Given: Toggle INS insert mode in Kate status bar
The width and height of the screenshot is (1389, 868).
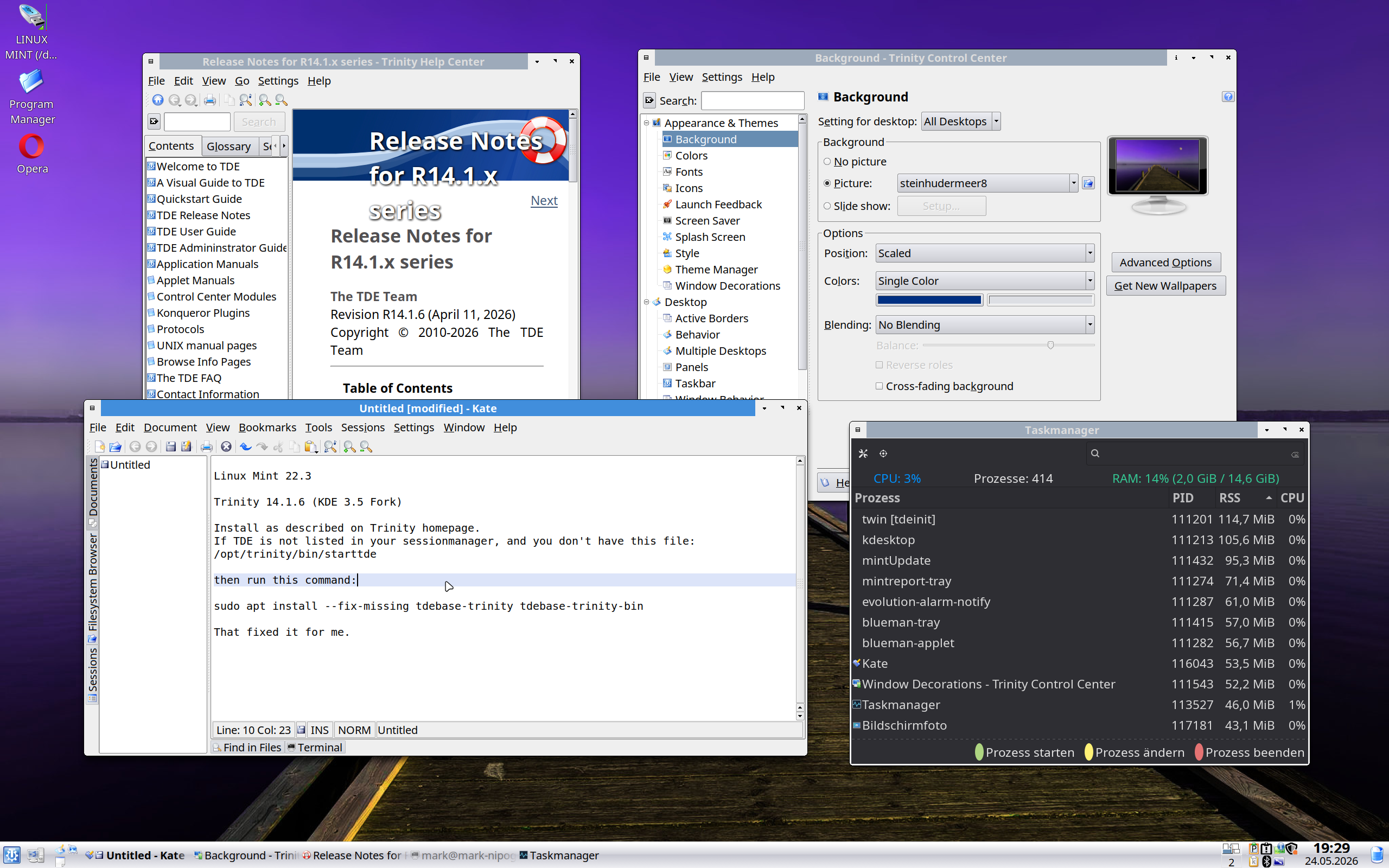Looking at the screenshot, I should pos(319,730).
